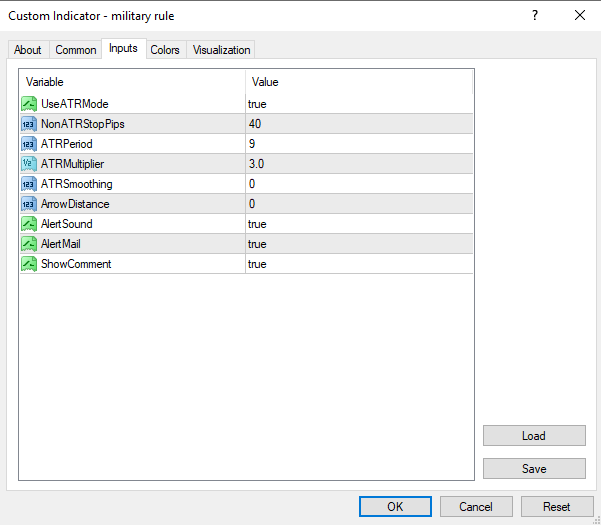601x525 pixels.
Task: Click the double-type icon beside ATRMultiplier
Action: tap(29, 164)
